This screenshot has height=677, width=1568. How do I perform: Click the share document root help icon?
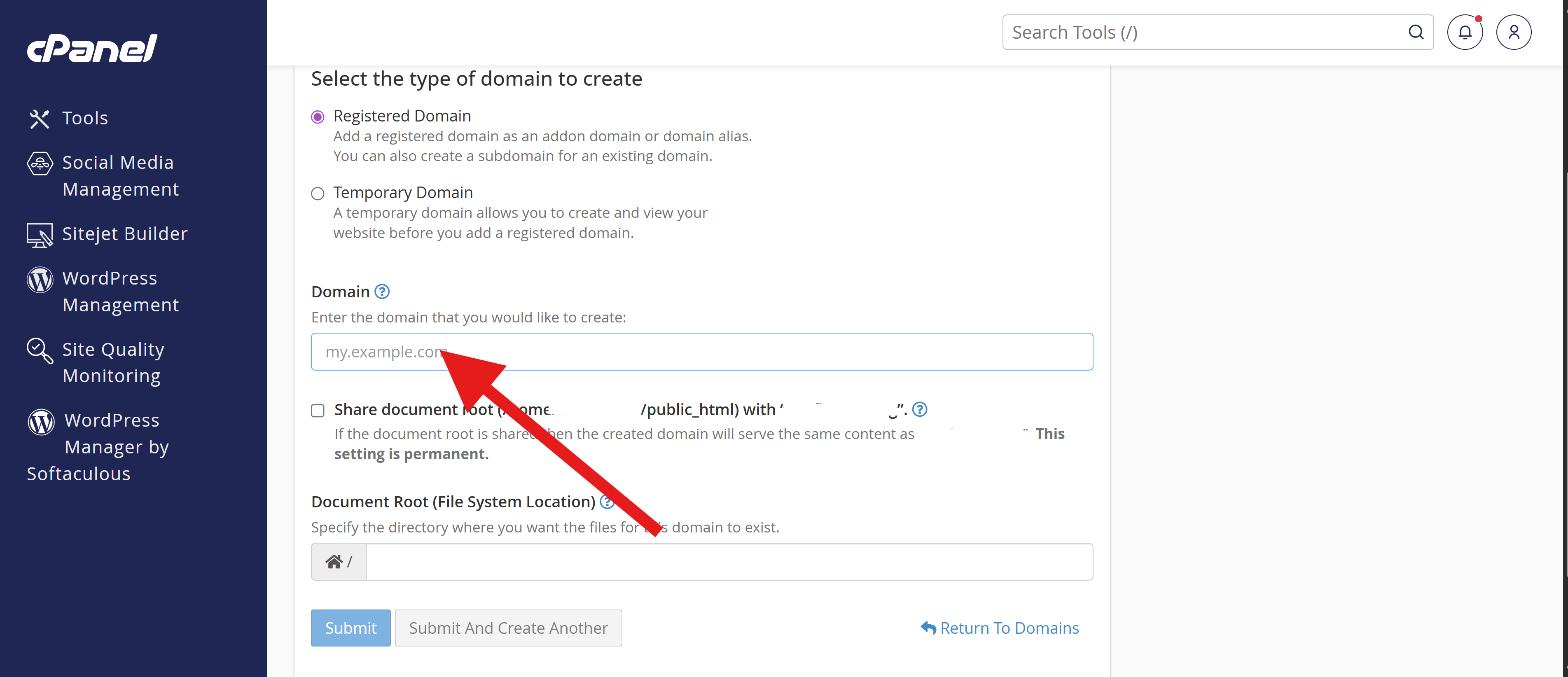[920, 409]
